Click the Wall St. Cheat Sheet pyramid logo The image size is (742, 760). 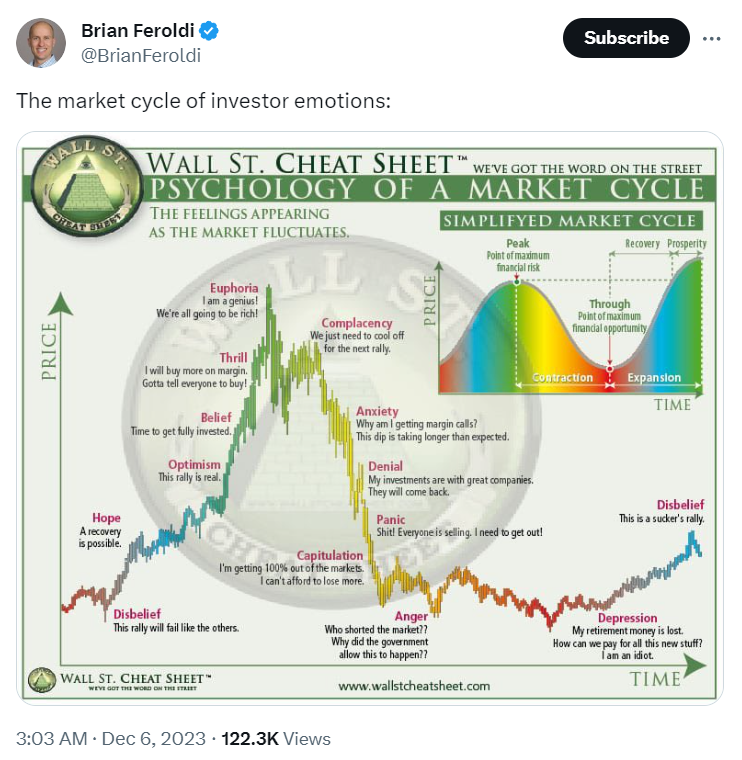click(87, 186)
